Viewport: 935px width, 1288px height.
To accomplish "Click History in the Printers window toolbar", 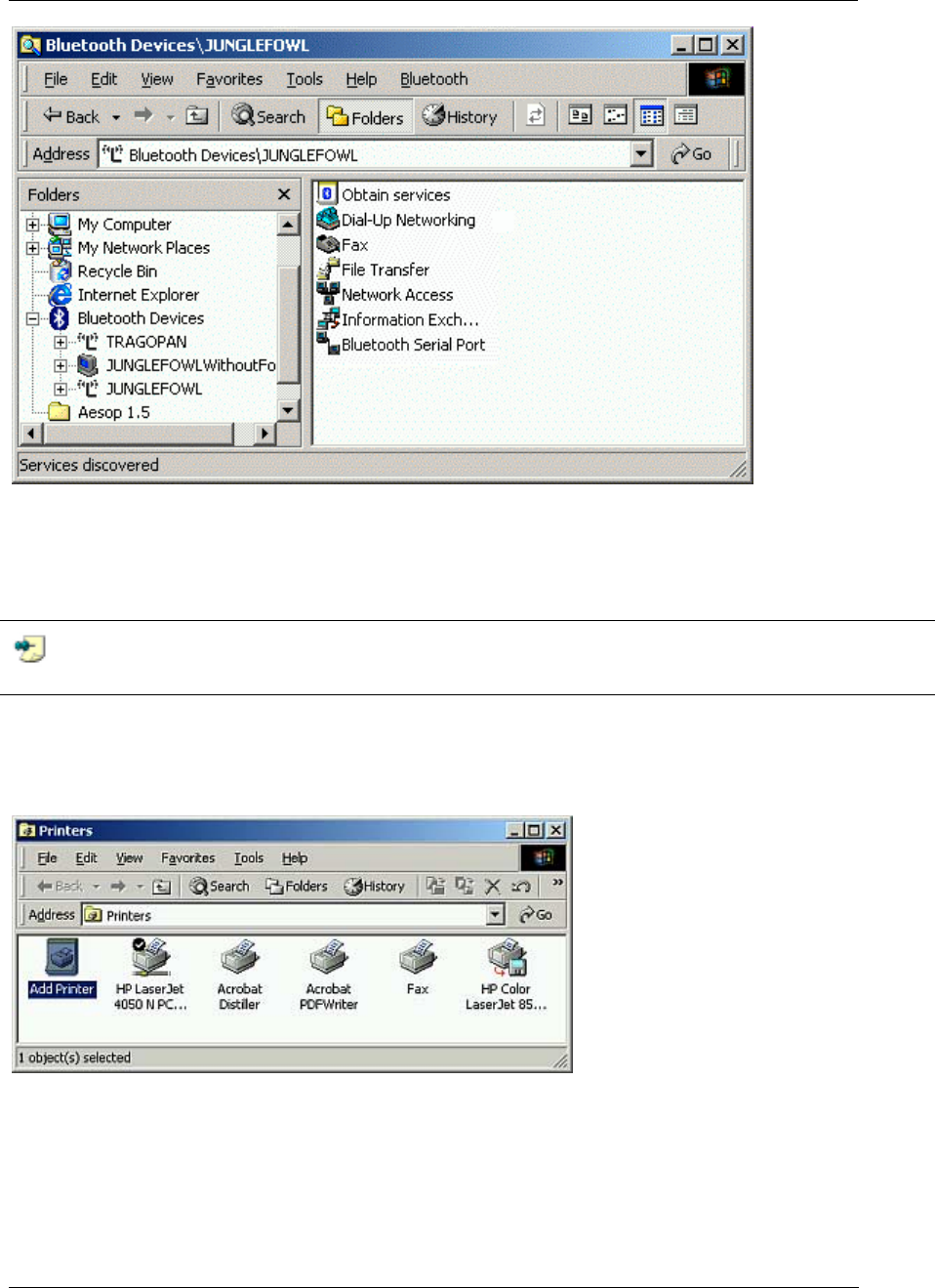I will point(374,886).
